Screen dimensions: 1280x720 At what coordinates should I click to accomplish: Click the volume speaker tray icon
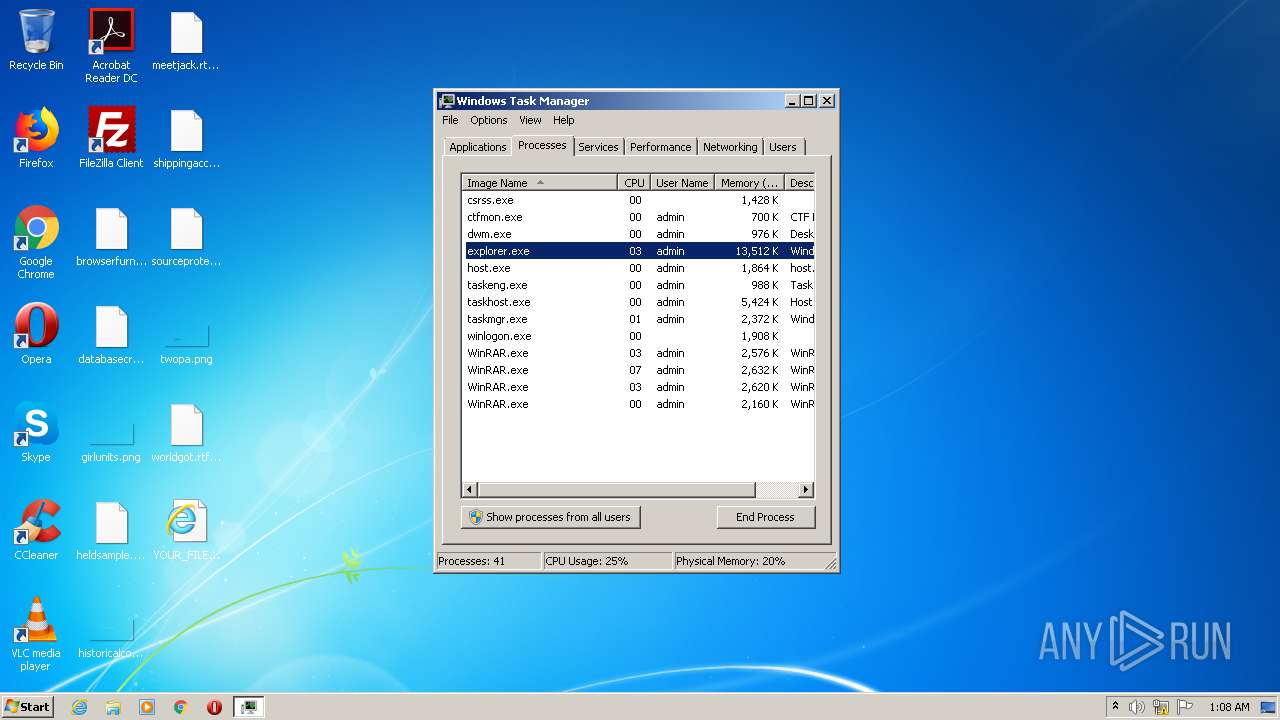click(x=1137, y=707)
